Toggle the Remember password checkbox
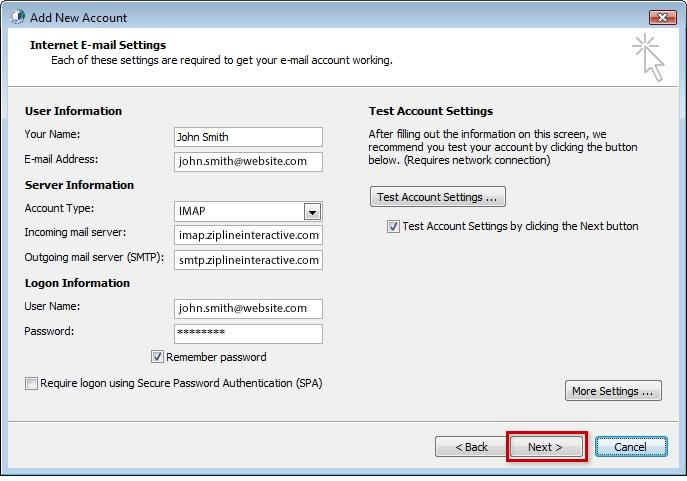 click(157, 357)
